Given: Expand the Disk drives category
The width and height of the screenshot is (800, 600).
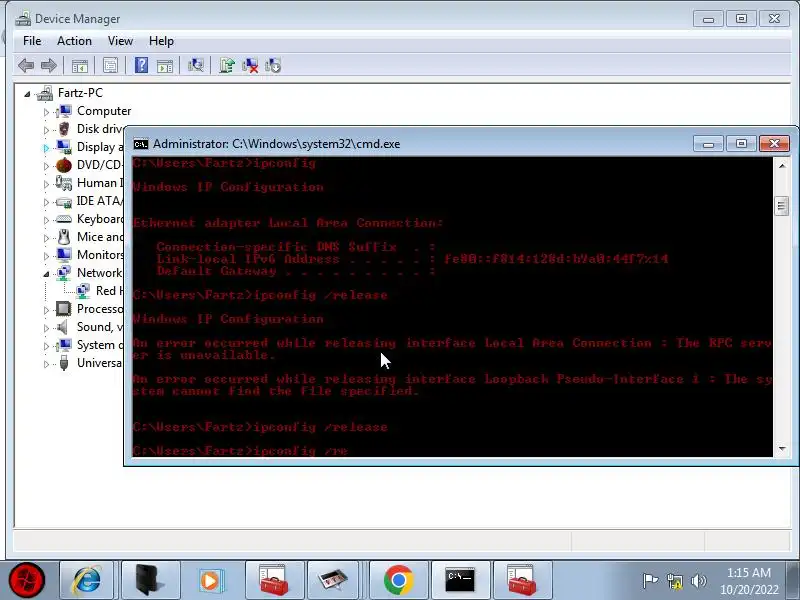Looking at the screenshot, I should click(46, 130).
